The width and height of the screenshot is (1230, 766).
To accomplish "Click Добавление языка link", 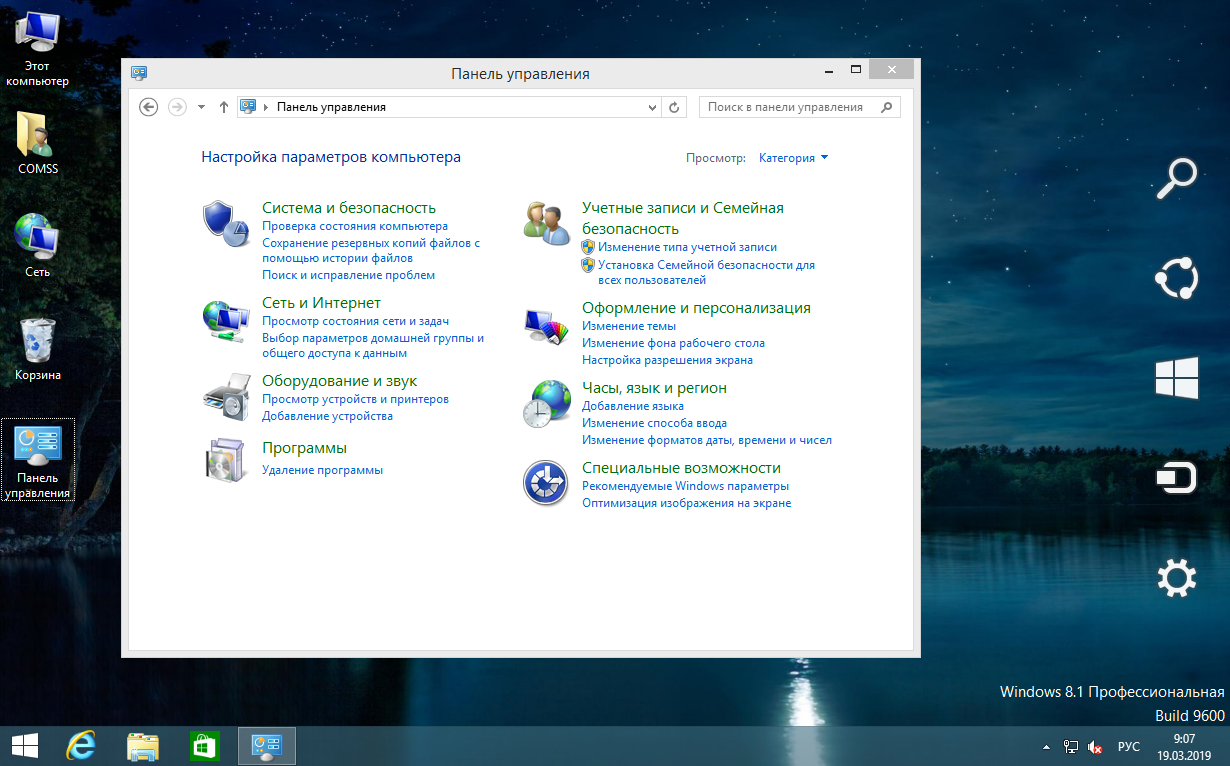I will (x=633, y=407).
